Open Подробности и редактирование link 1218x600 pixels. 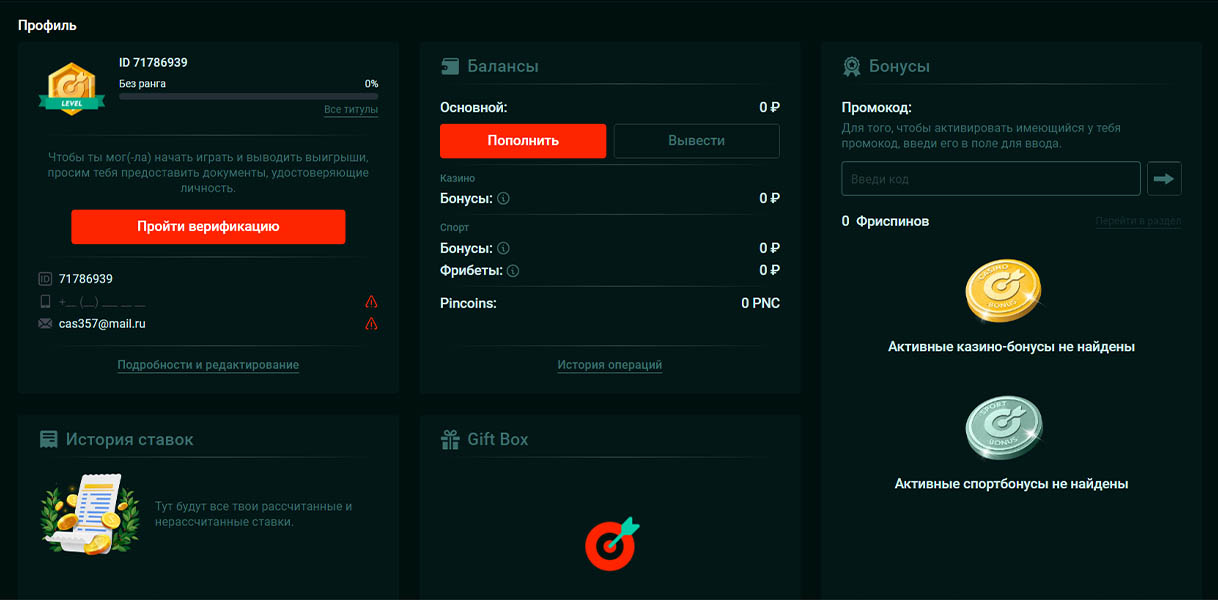[208, 365]
